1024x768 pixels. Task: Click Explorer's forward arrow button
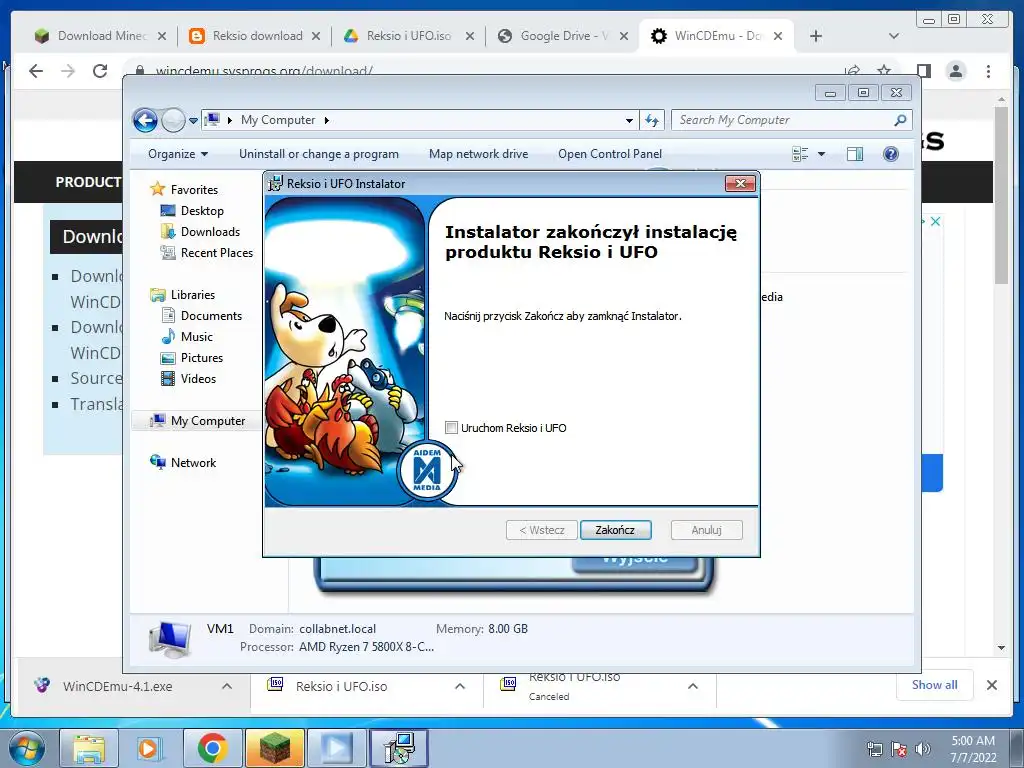[173, 120]
